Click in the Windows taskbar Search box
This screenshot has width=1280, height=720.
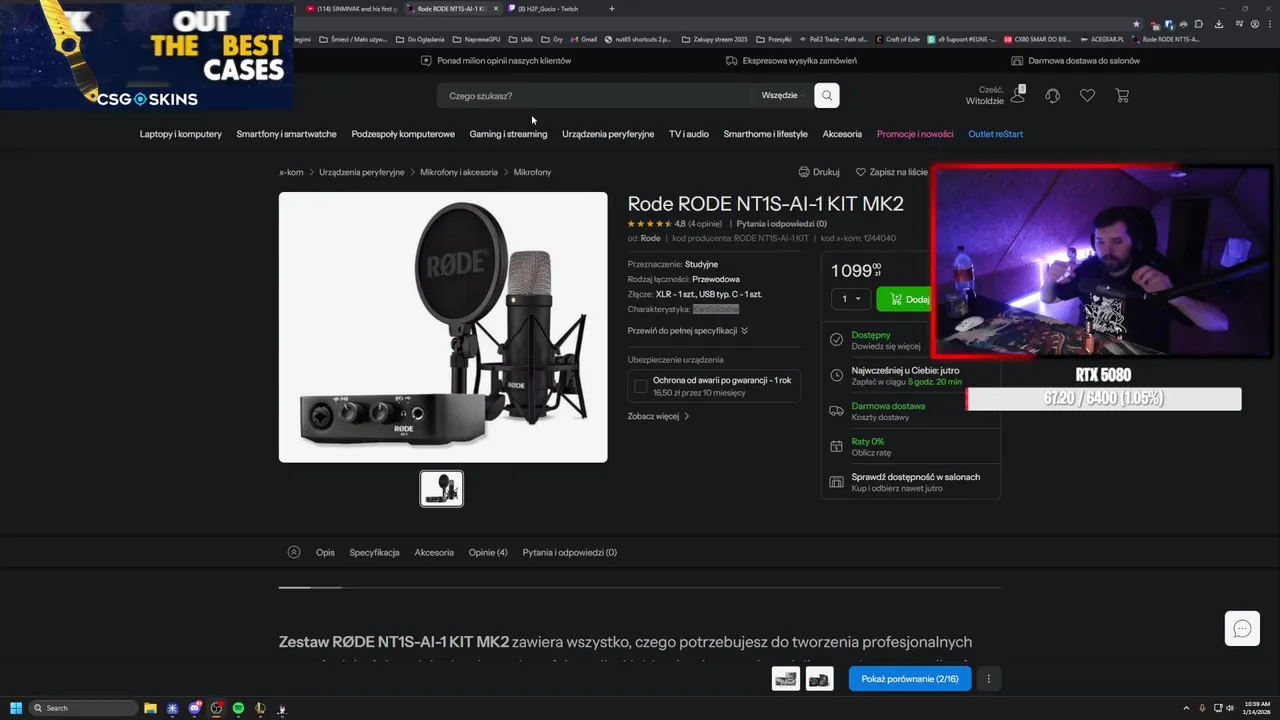[83, 708]
